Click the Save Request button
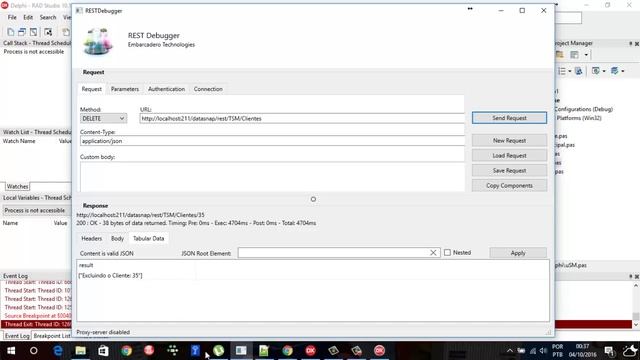 509,171
